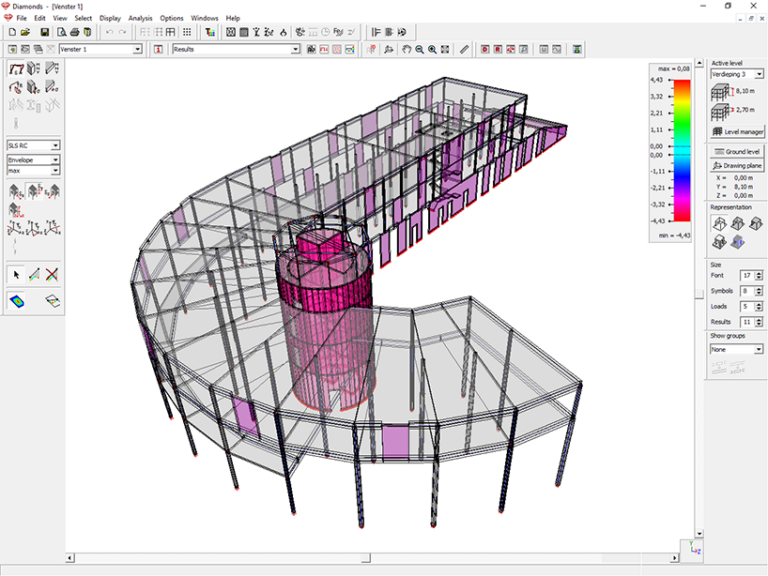Click the color palette icon in toolbar
Screen dimensions: 768x576
click(210, 32)
